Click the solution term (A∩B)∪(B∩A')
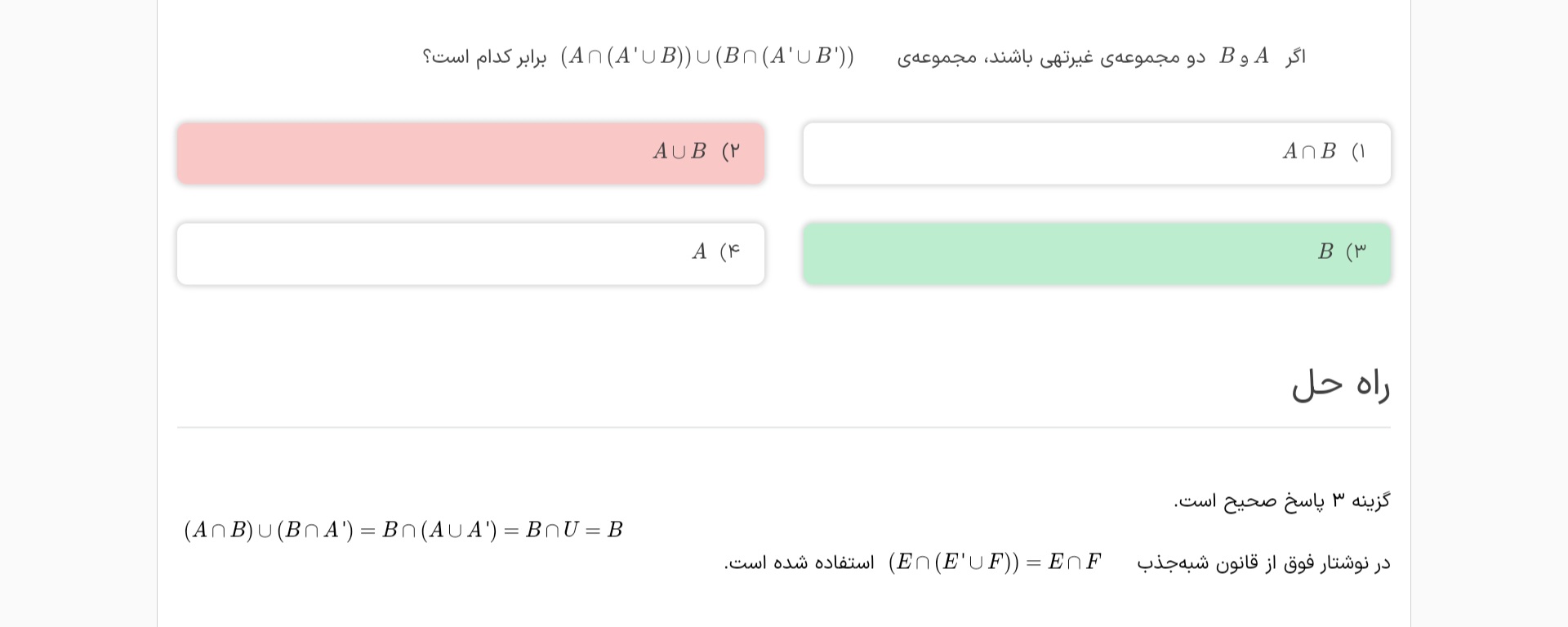1568x627 pixels. point(269,531)
